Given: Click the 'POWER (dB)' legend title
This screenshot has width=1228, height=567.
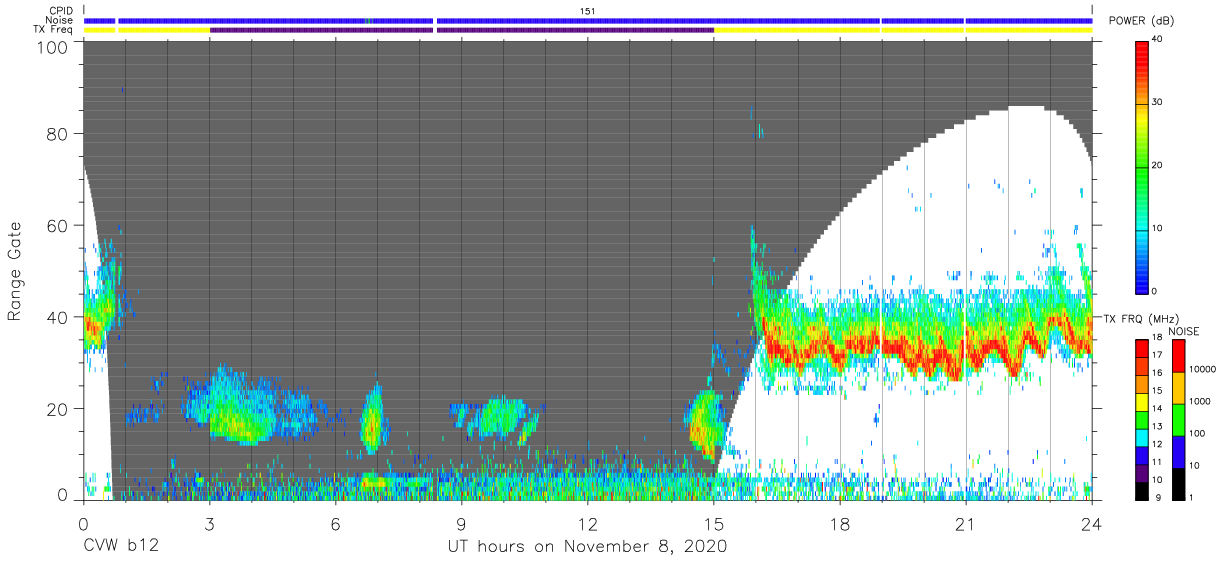Looking at the screenshot, I should coord(1143,21).
